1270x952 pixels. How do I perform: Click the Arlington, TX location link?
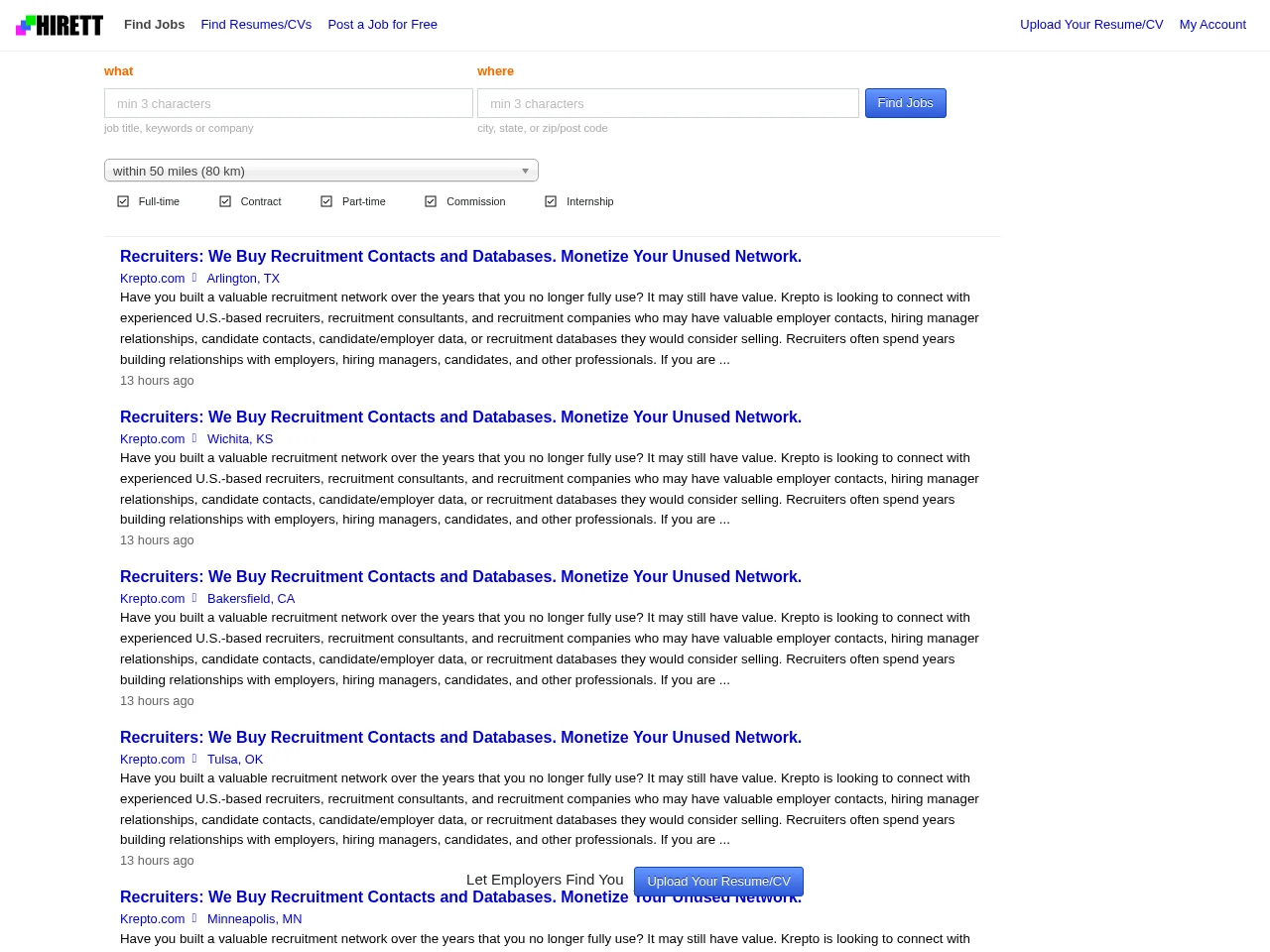coord(243,279)
